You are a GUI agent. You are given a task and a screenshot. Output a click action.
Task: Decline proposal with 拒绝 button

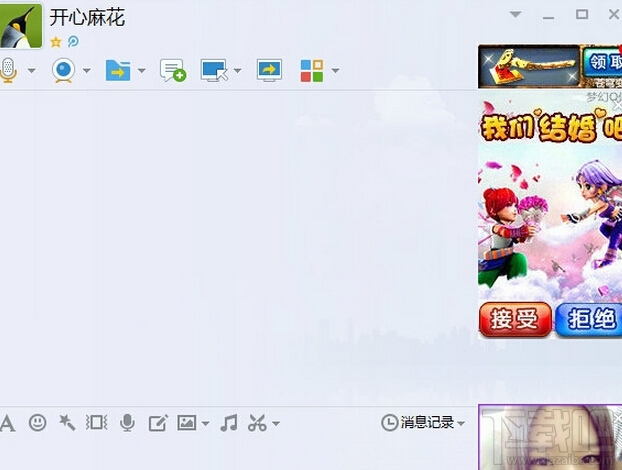point(589,319)
